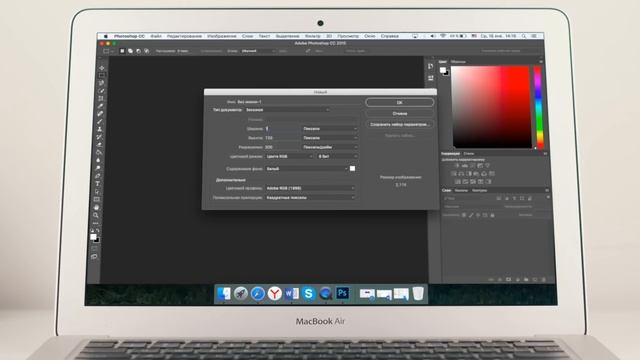Open height units dropdown

330,138
